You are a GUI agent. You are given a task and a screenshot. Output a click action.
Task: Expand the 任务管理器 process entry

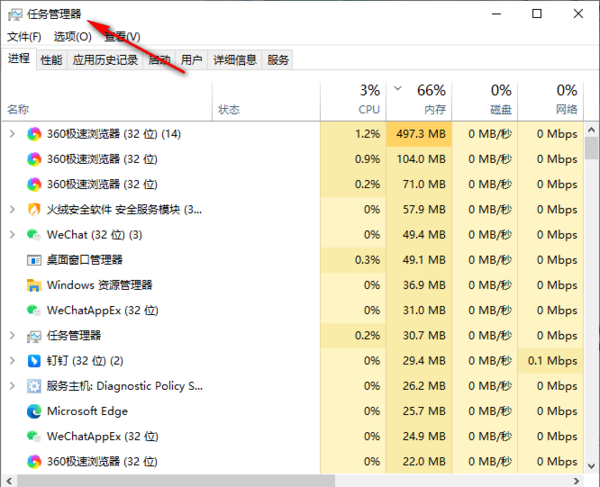12,336
